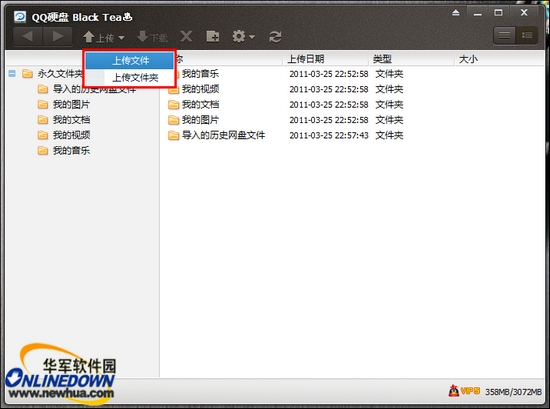Minimize the QQ硬盘 window
The width and height of the screenshot is (550, 409).
[477, 14]
